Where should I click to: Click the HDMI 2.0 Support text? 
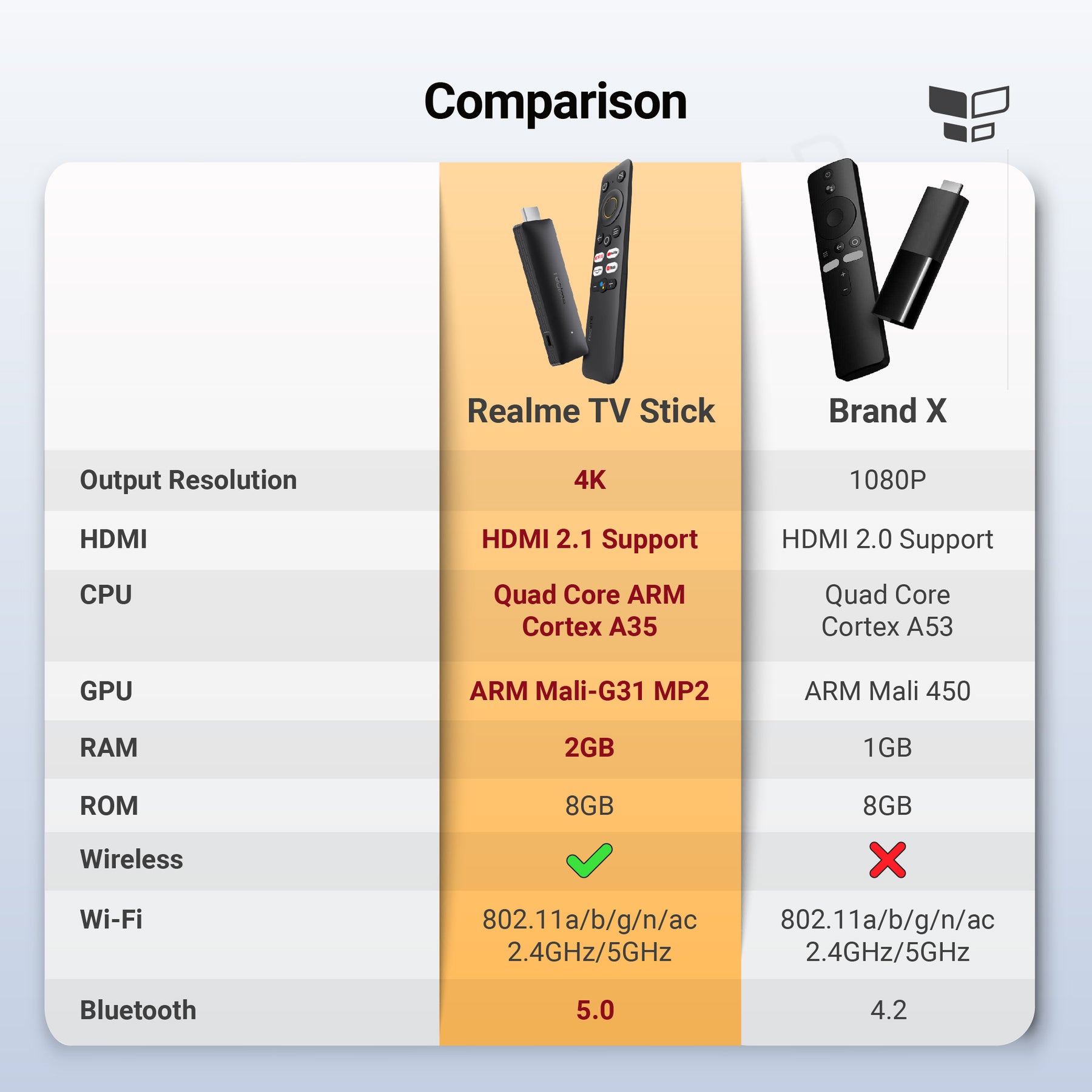click(887, 539)
